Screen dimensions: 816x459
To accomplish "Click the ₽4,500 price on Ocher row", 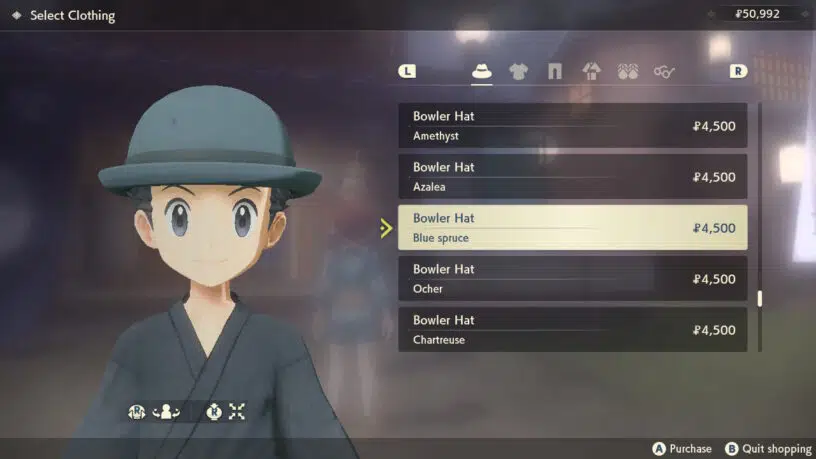I will (x=714, y=279).
